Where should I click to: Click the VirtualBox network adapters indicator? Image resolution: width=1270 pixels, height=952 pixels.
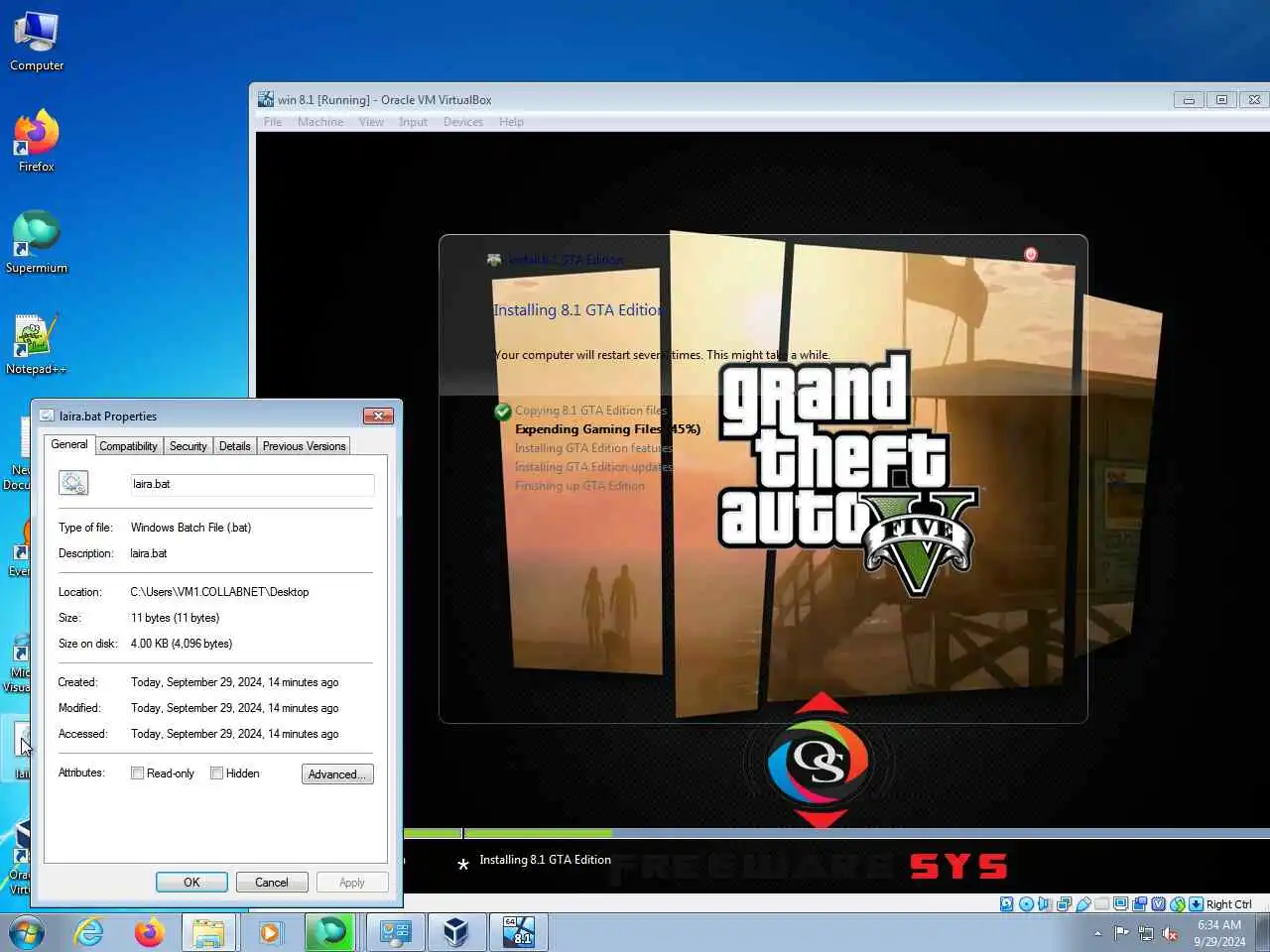pos(1064,903)
